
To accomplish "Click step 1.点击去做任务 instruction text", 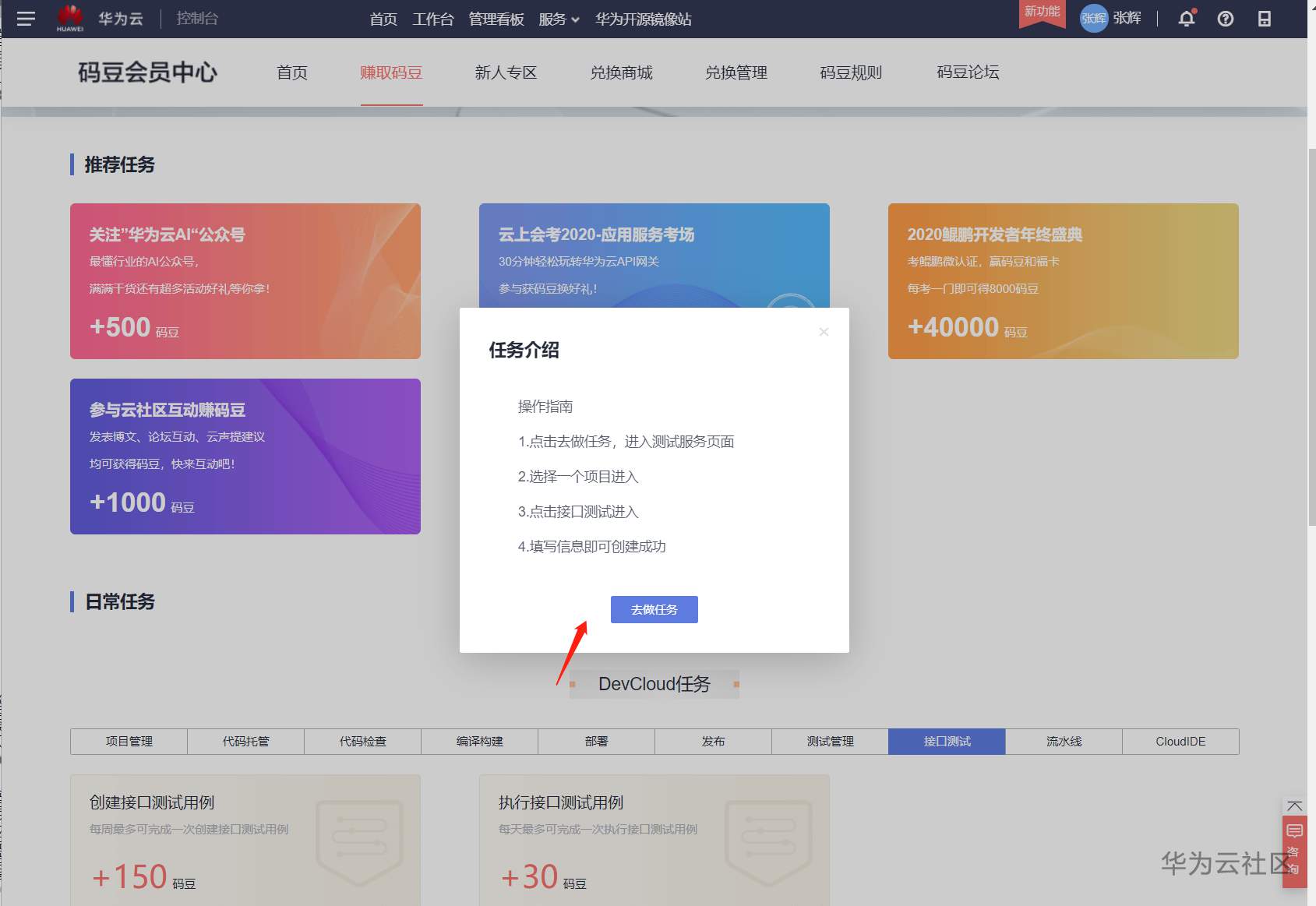I will 626,442.
